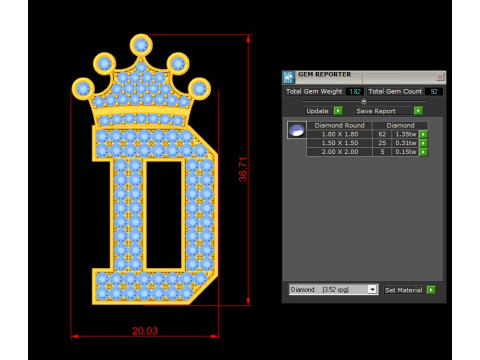This screenshot has height=360, width=480.
Task: Collapse the Gem Reporter header section
Action: click(364, 101)
